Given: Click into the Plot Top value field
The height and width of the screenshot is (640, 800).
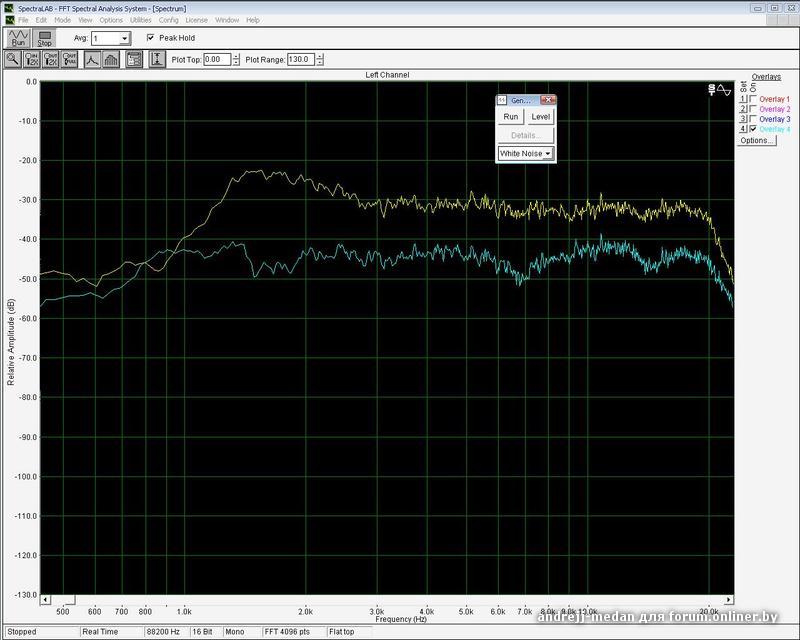Looking at the screenshot, I should click(216, 59).
